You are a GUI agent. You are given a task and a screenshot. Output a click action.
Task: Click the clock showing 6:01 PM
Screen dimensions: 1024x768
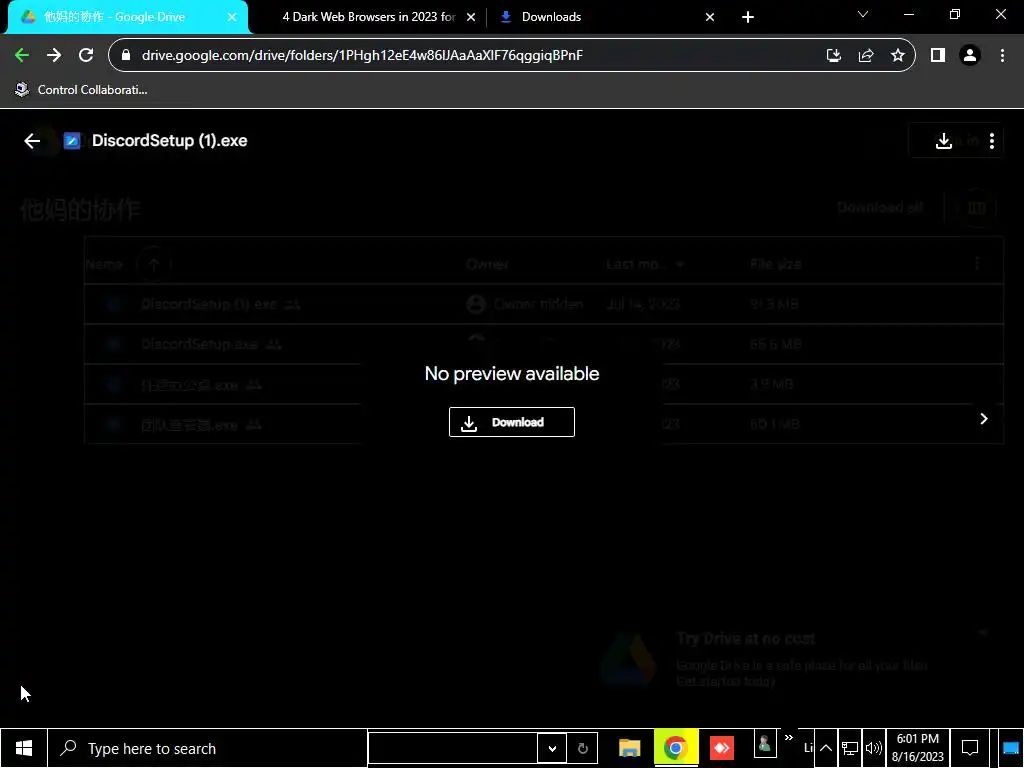click(918, 748)
